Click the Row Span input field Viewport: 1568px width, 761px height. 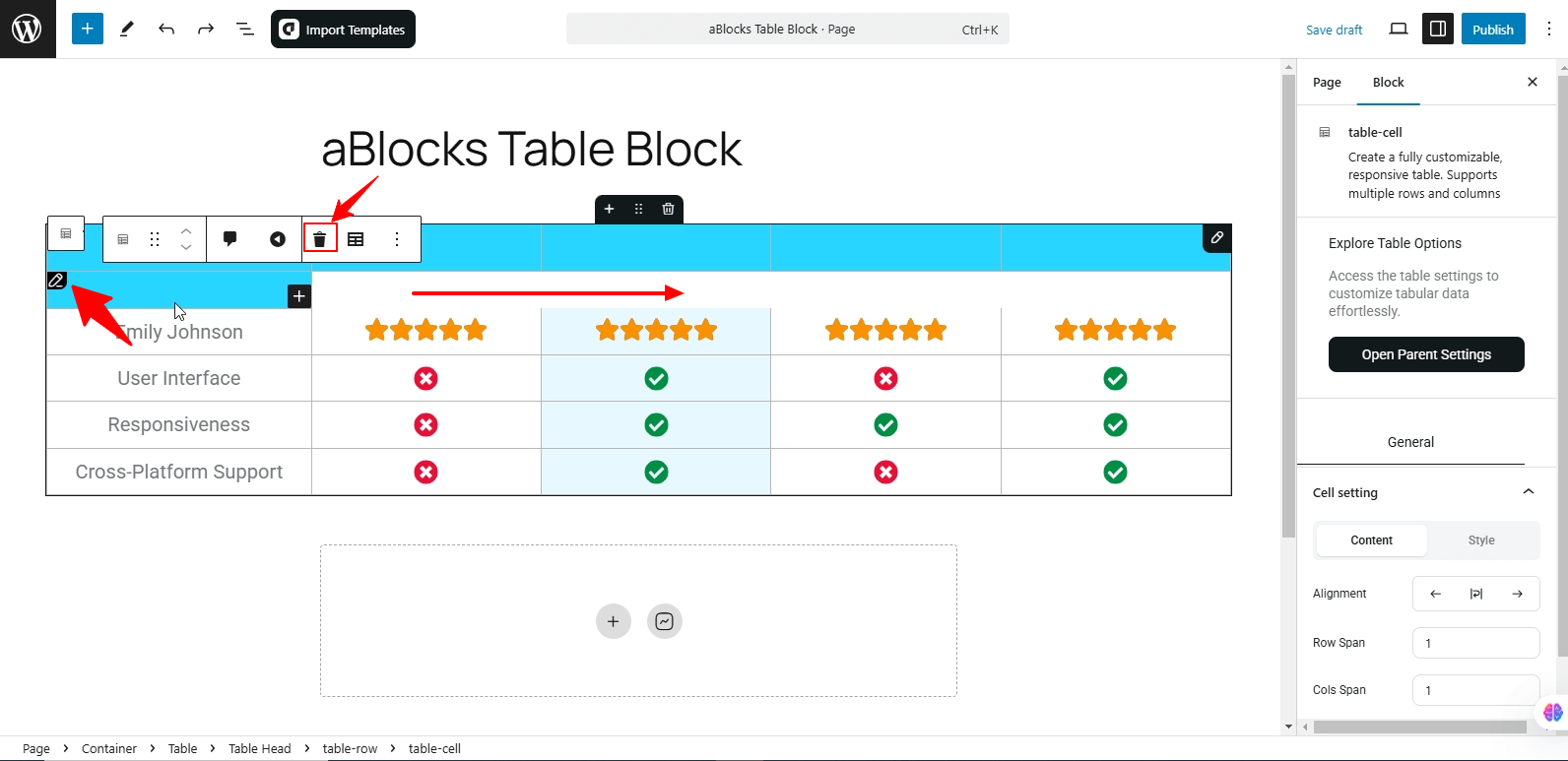pyautogui.click(x=1476, y=643)
